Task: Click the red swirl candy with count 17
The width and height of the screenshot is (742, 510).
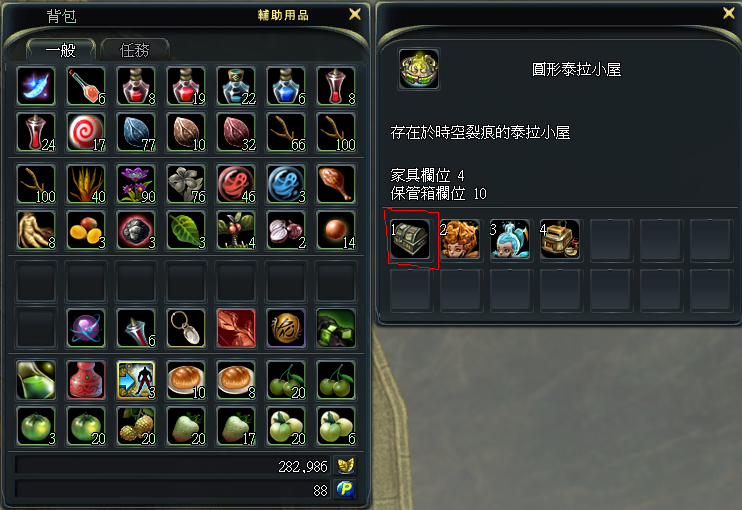Action: coord(86,132)
